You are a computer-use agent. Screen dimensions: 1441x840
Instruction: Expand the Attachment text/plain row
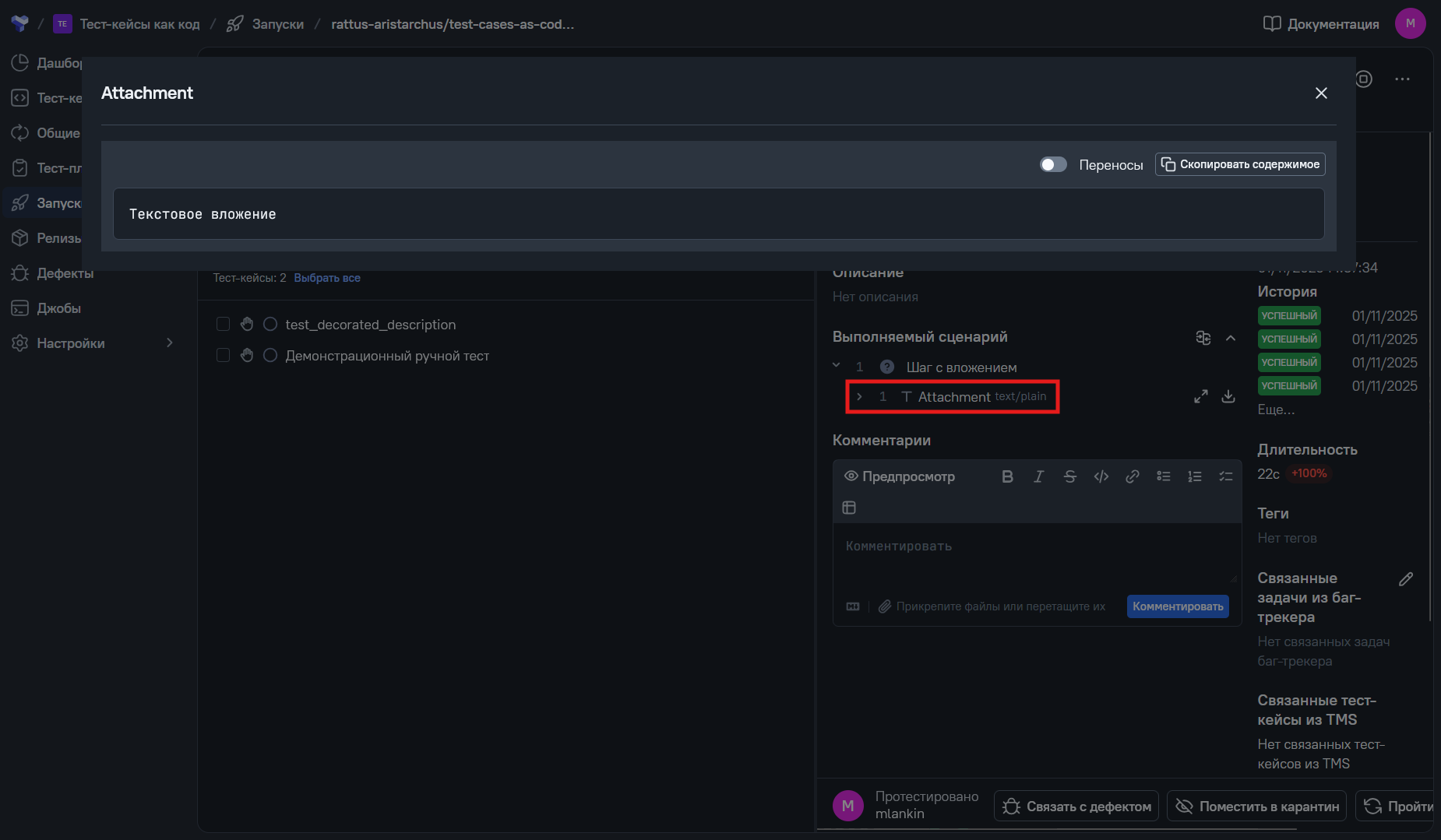(859, 397)
